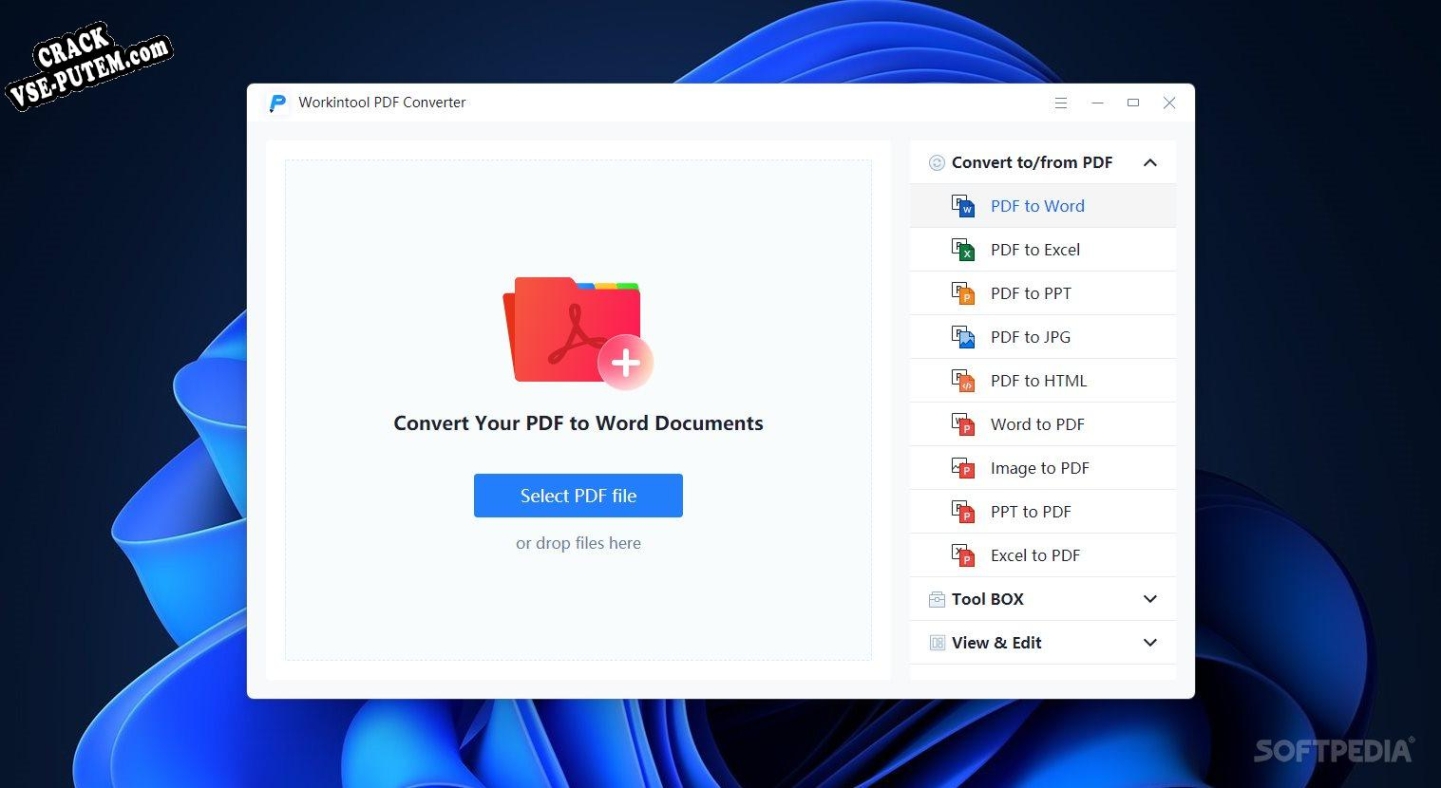Click the 'or drop files here' text
The width and height of the screenshot is (1441, 788).
(578, 544)
